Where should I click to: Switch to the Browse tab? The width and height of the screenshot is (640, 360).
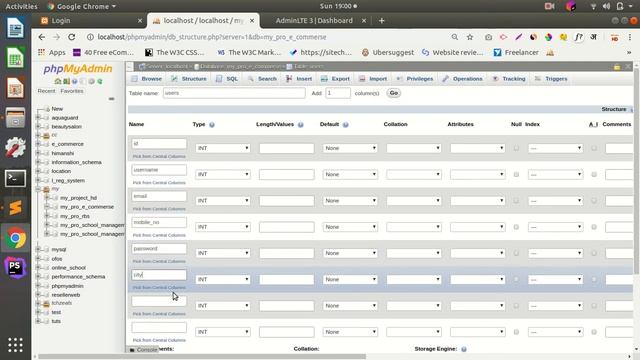[x=147, y=79]
